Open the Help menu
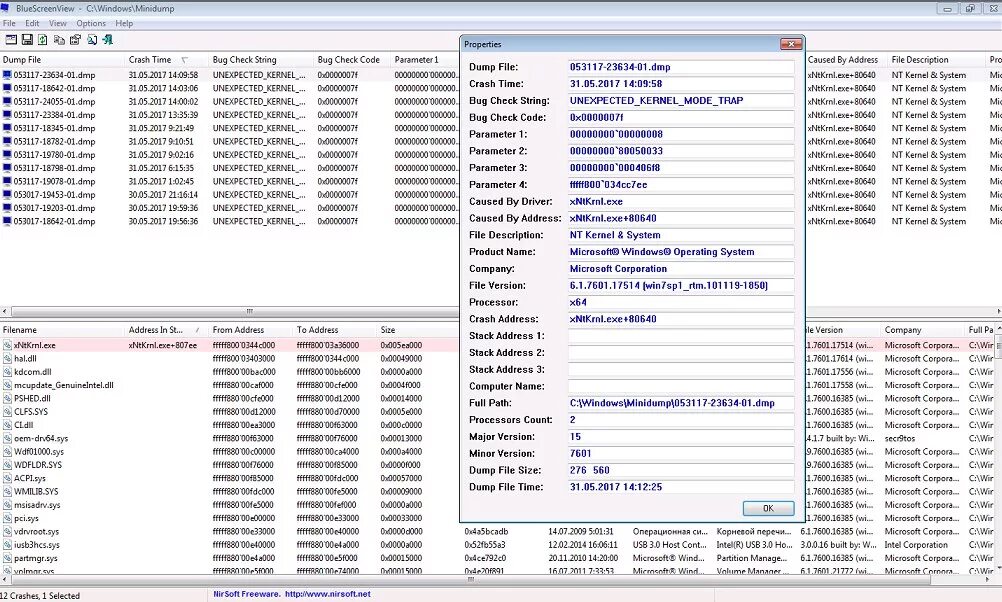This screenshot has width=1002, height=602. [124, 23]
